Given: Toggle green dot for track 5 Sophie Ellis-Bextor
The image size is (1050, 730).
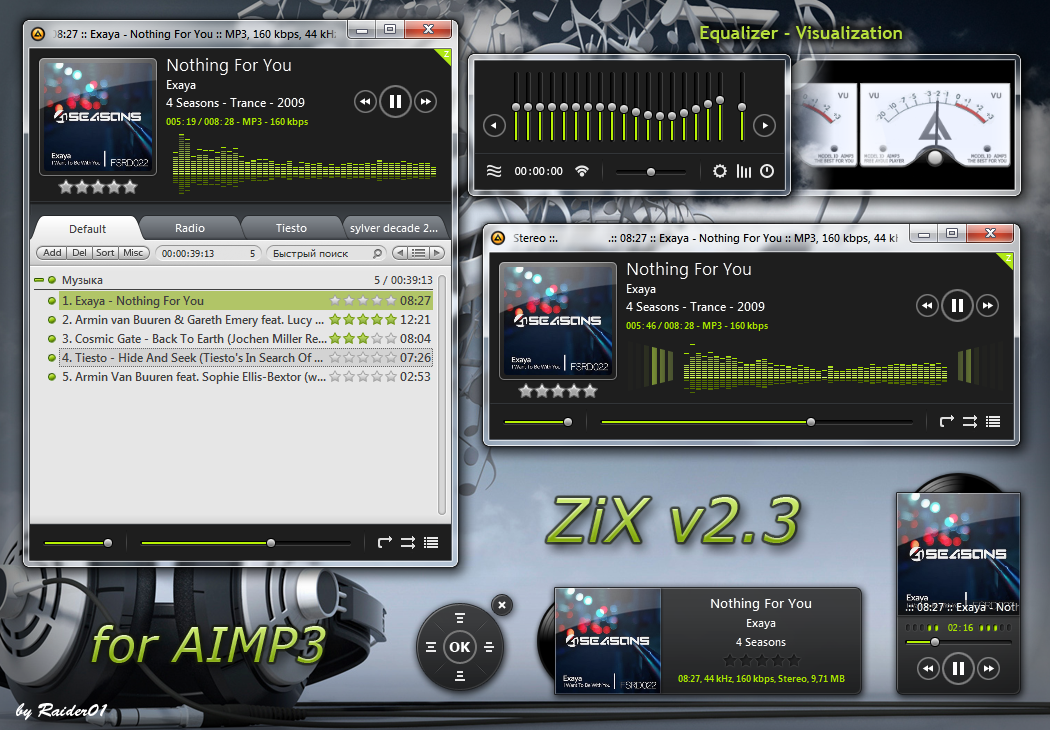Looking at the screenshot, I should click(x=52, y=377).
